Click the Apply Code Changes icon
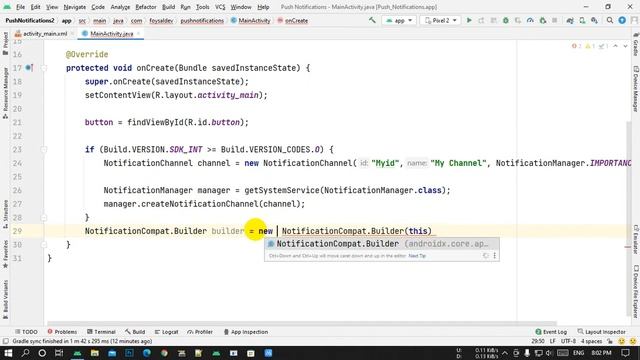Screen dimensions: 640x360 pos(493,20)
